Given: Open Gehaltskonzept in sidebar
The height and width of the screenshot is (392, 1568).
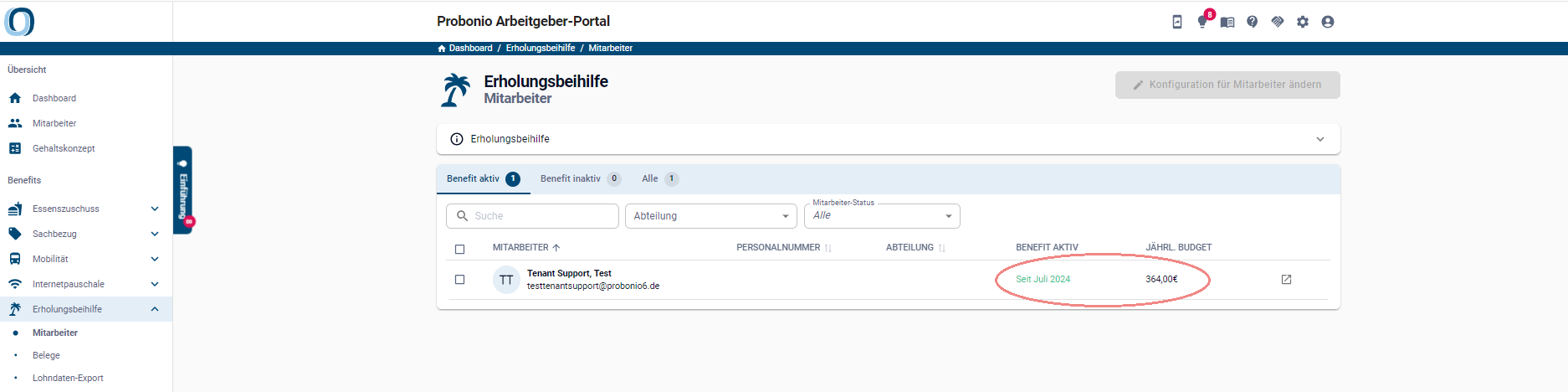Looking at the screenshot, I should [64, 148].
